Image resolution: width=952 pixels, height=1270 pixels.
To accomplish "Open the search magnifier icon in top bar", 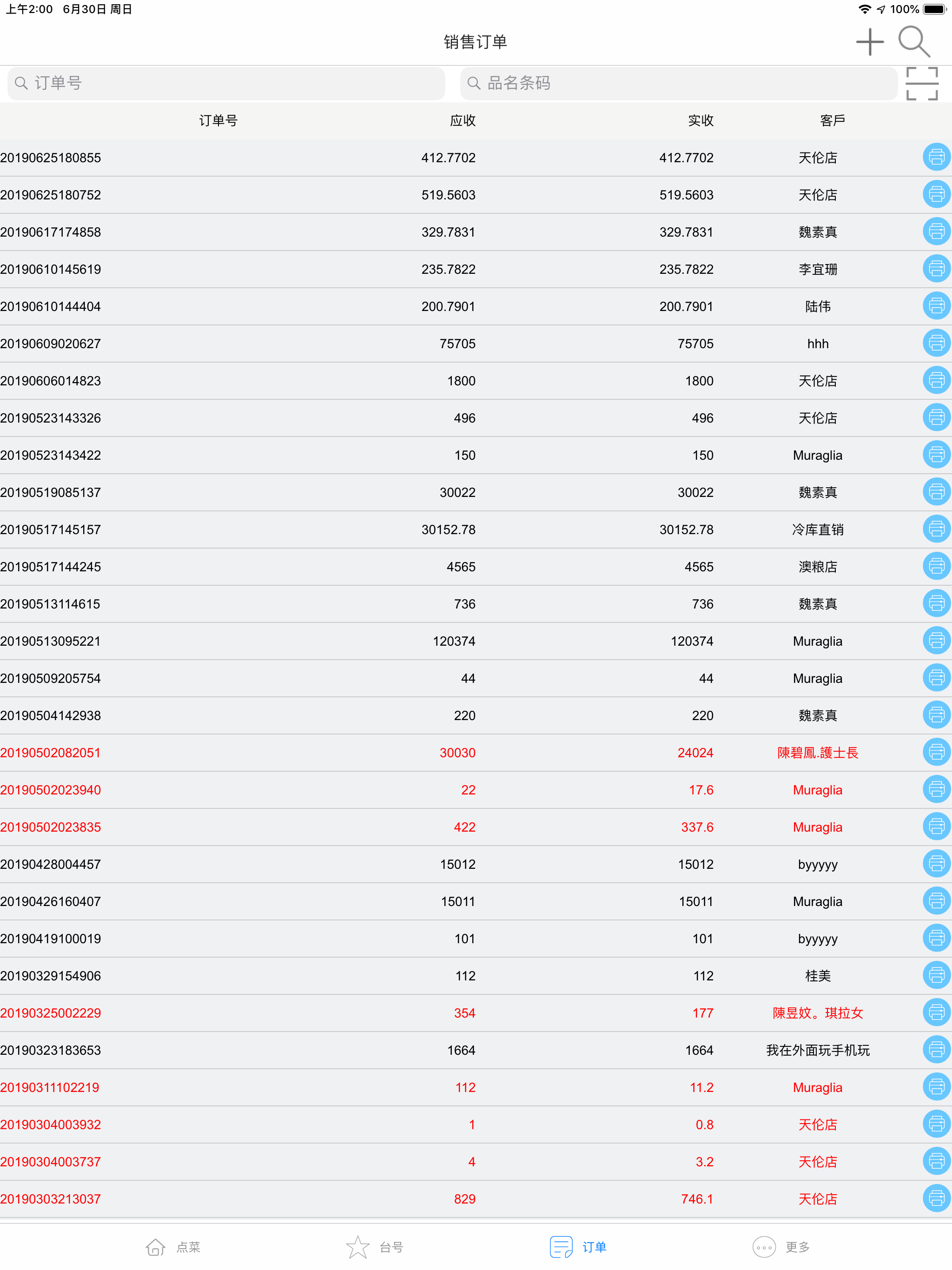I will point(914,41).
